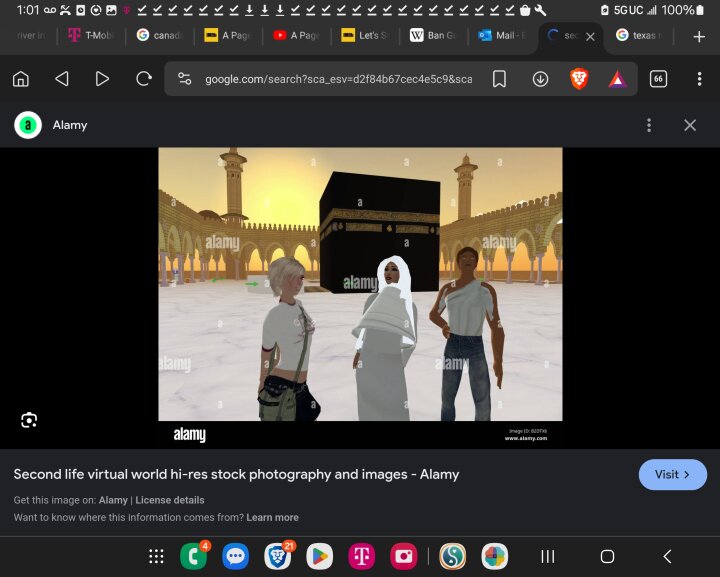The image size is (720, 577).
Task: Switch to the canada Google tab
Action: click(x=160, y=35)
